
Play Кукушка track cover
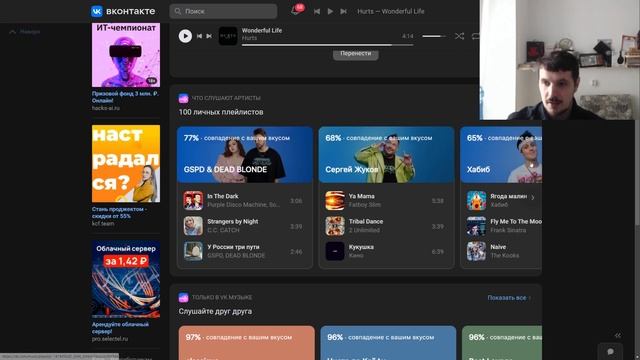click(335, 251)
